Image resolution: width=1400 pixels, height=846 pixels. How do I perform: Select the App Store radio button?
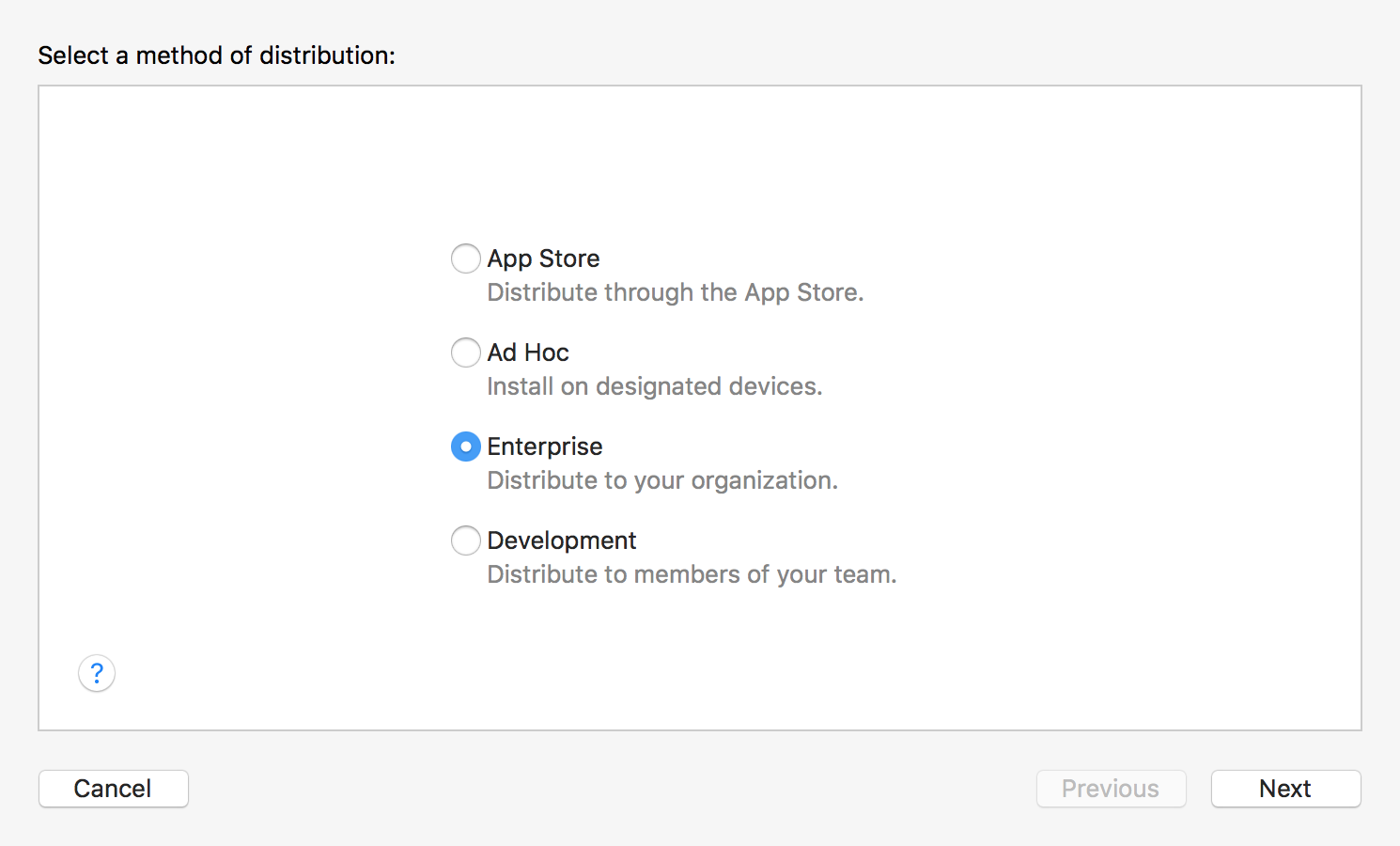click(466, 258)
